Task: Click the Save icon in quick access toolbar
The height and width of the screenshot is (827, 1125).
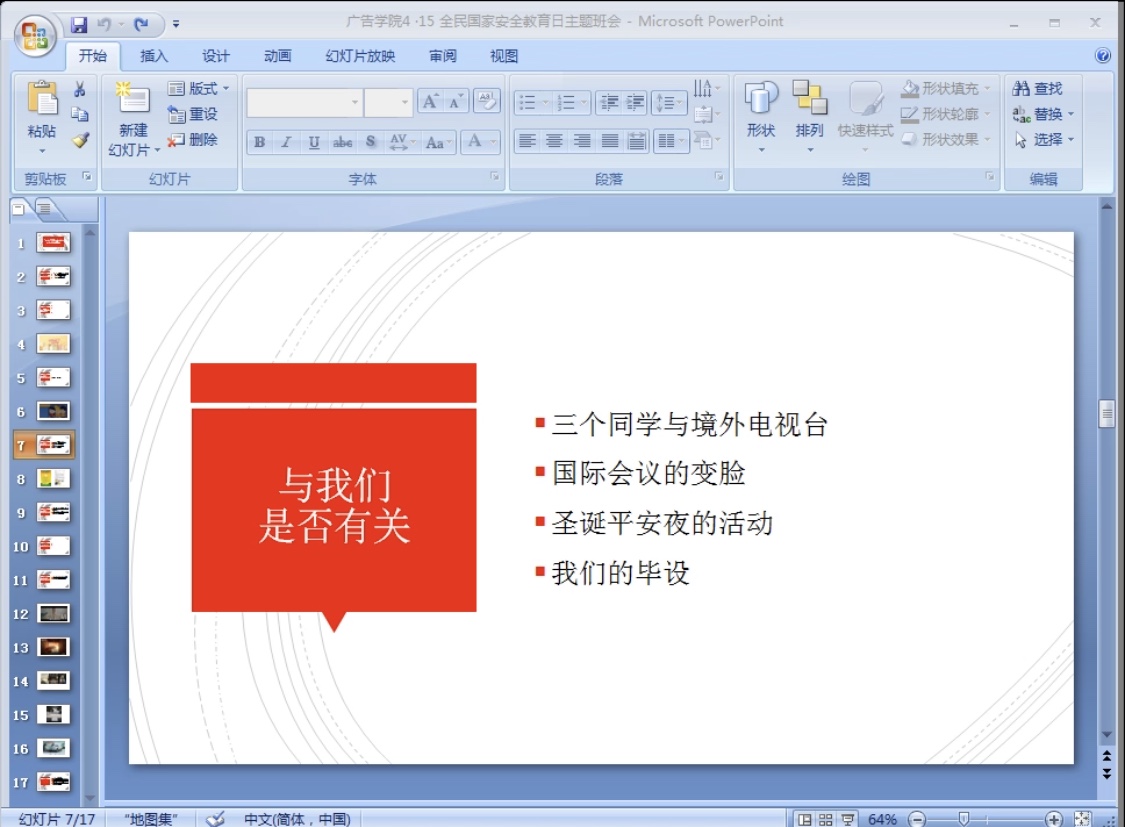Action: [x=78, y=23]
